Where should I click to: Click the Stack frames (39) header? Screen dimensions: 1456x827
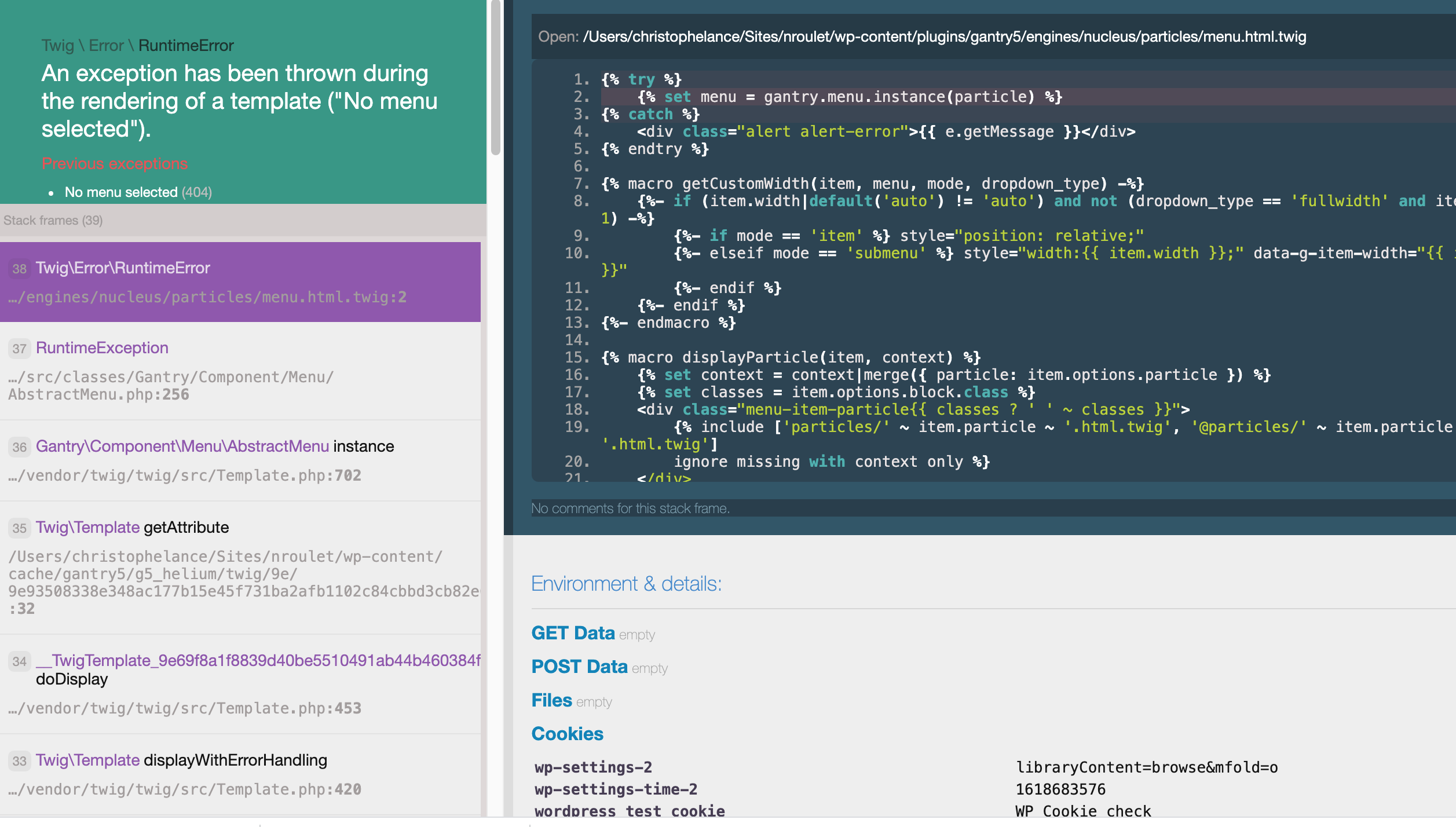click(x=54, y=220)
